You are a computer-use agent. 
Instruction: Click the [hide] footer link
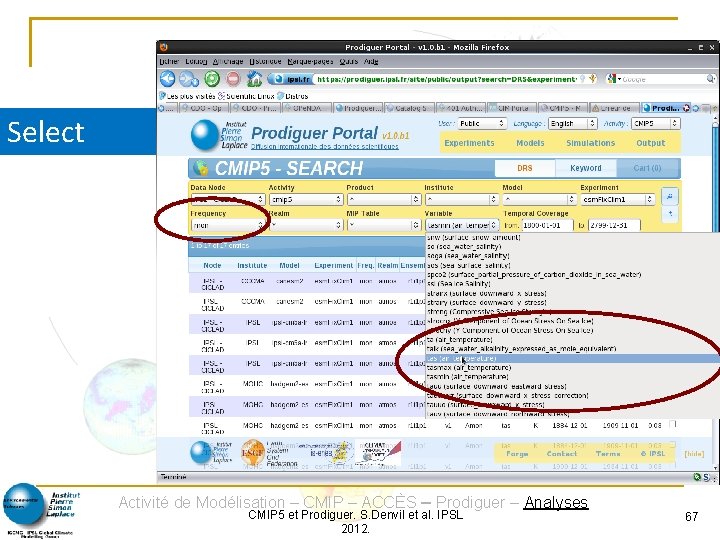pyautogui.click(x=694, y=454)
